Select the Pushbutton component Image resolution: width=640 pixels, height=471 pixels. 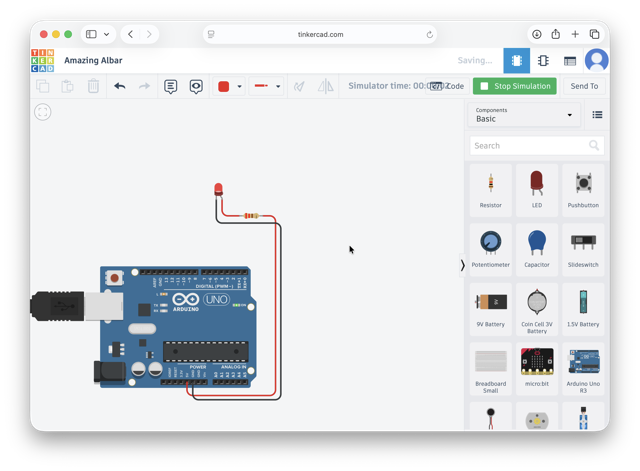pos(583,190)
